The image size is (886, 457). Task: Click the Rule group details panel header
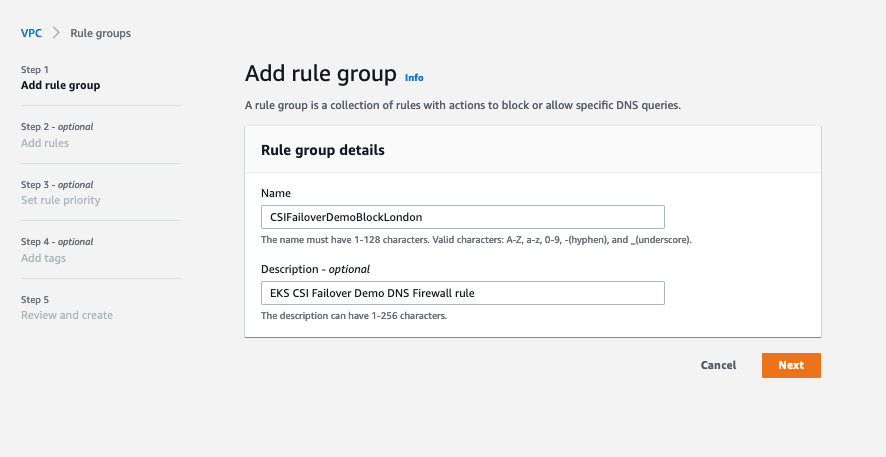tap(533, 150)
